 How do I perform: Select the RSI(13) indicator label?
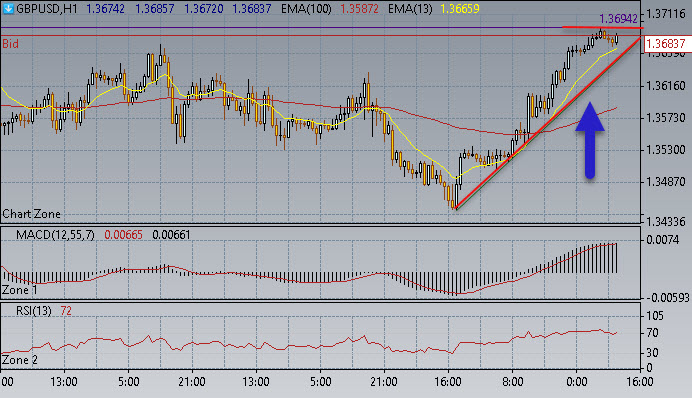(34, 311)
